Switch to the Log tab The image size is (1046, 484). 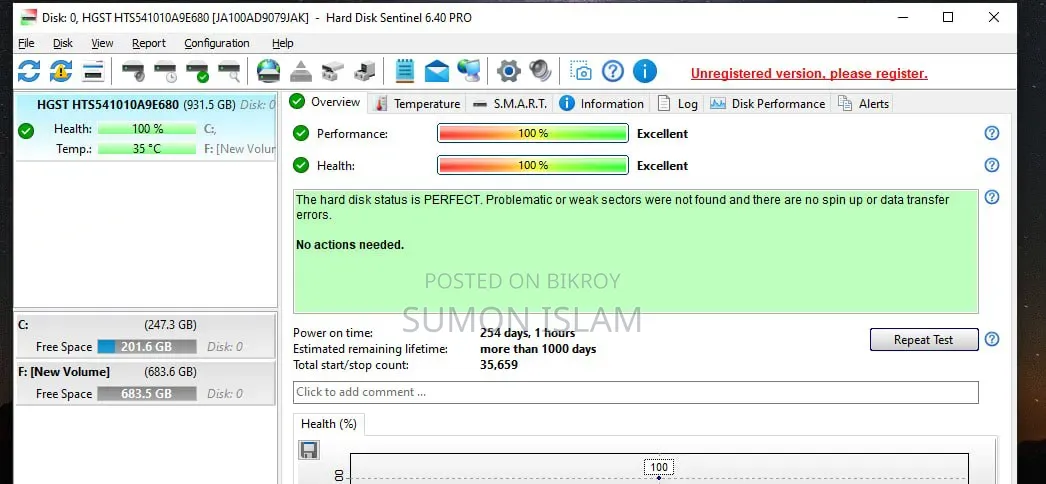tap(678, 104)
